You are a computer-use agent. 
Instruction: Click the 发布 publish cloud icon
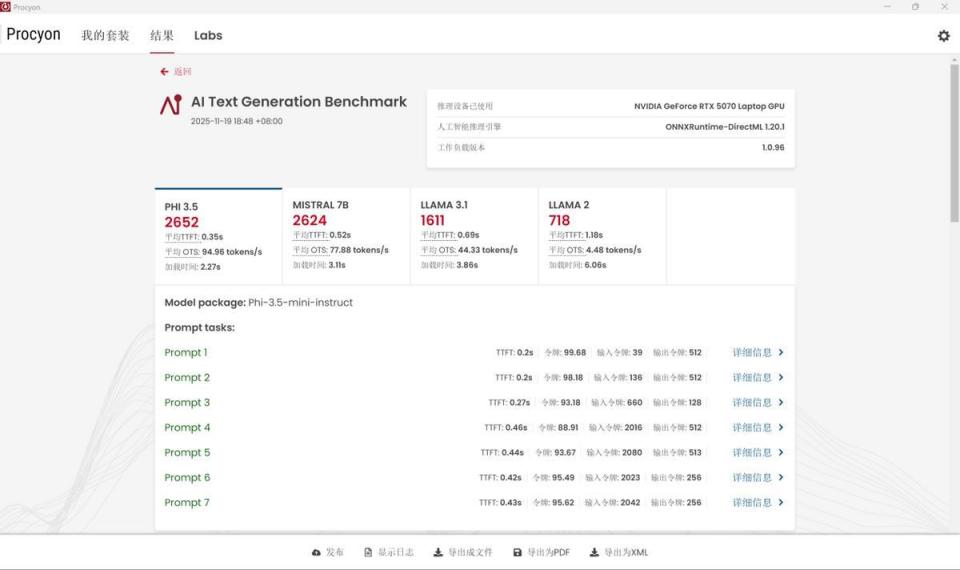point(317,552)
